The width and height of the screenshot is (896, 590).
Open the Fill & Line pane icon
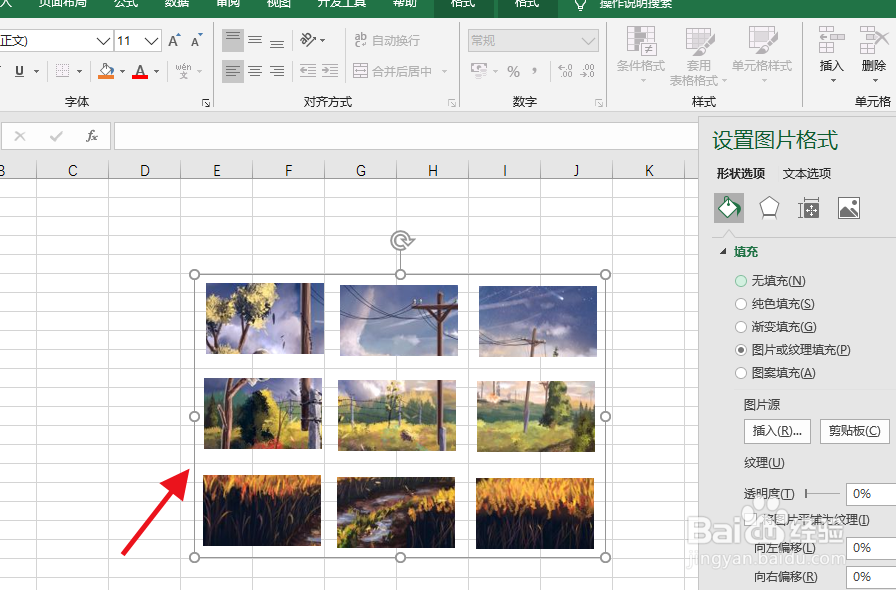tap(729, 208)
